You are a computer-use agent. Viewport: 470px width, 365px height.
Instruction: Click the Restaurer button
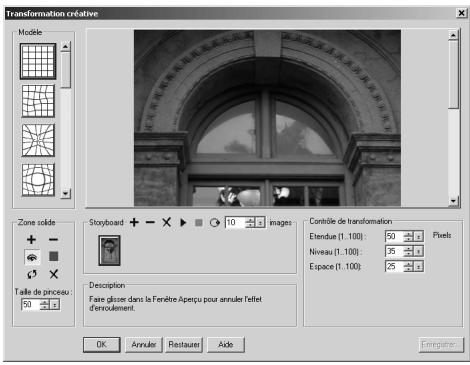184,345
